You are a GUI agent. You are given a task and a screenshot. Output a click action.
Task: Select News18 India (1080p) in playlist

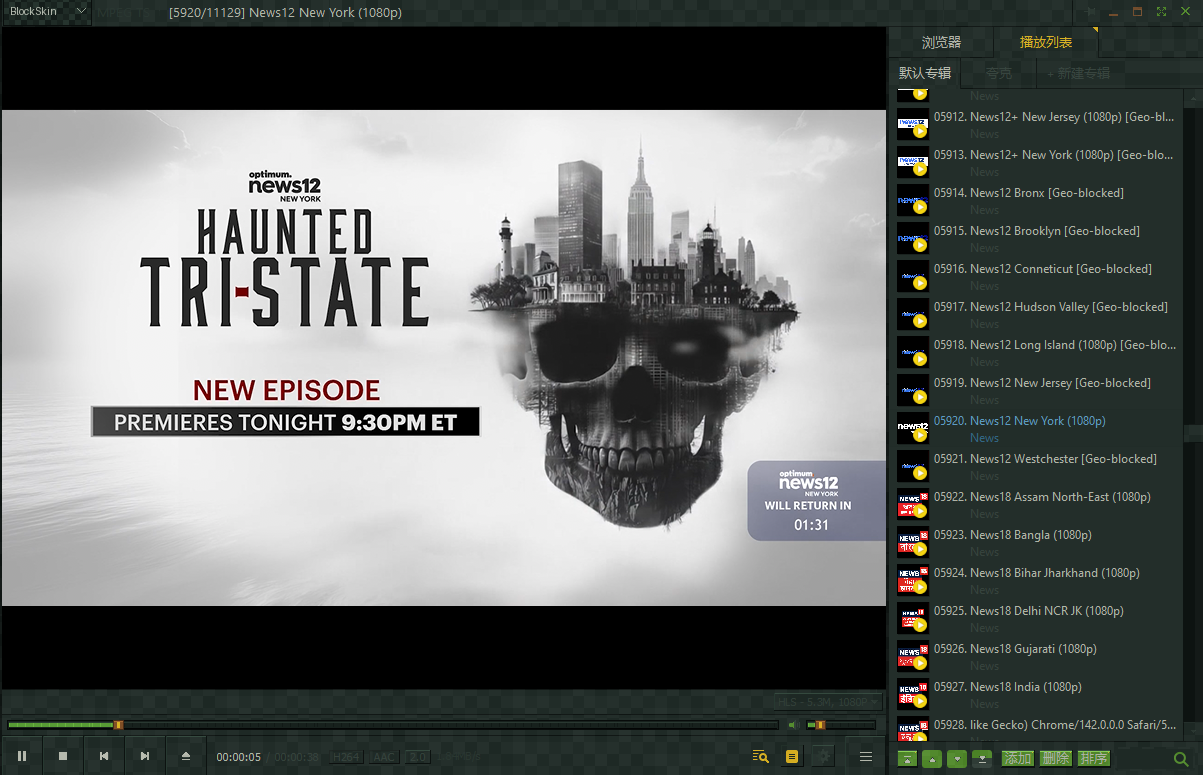point(1039,695)
